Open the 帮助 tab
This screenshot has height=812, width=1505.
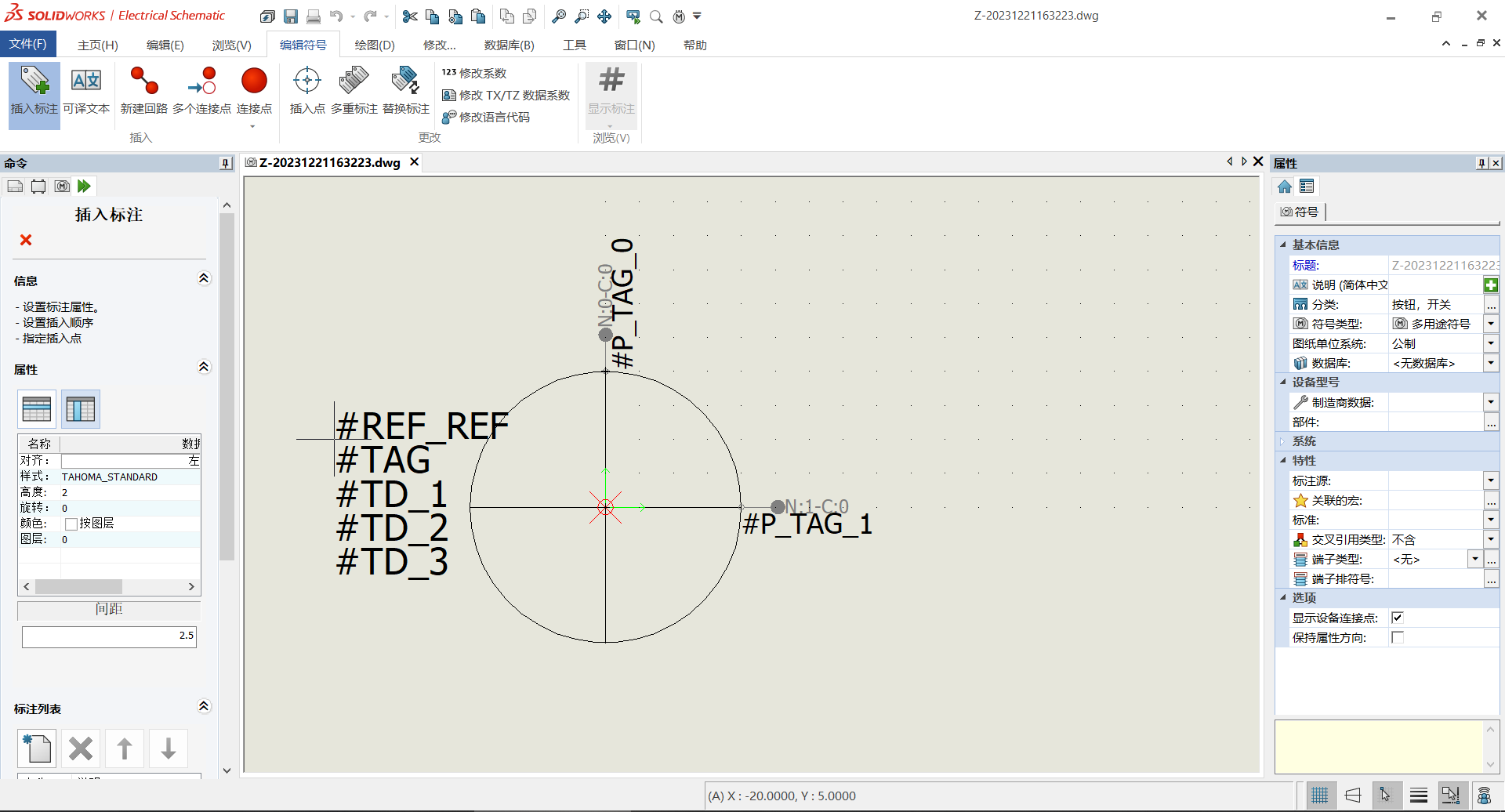[695, 45]
